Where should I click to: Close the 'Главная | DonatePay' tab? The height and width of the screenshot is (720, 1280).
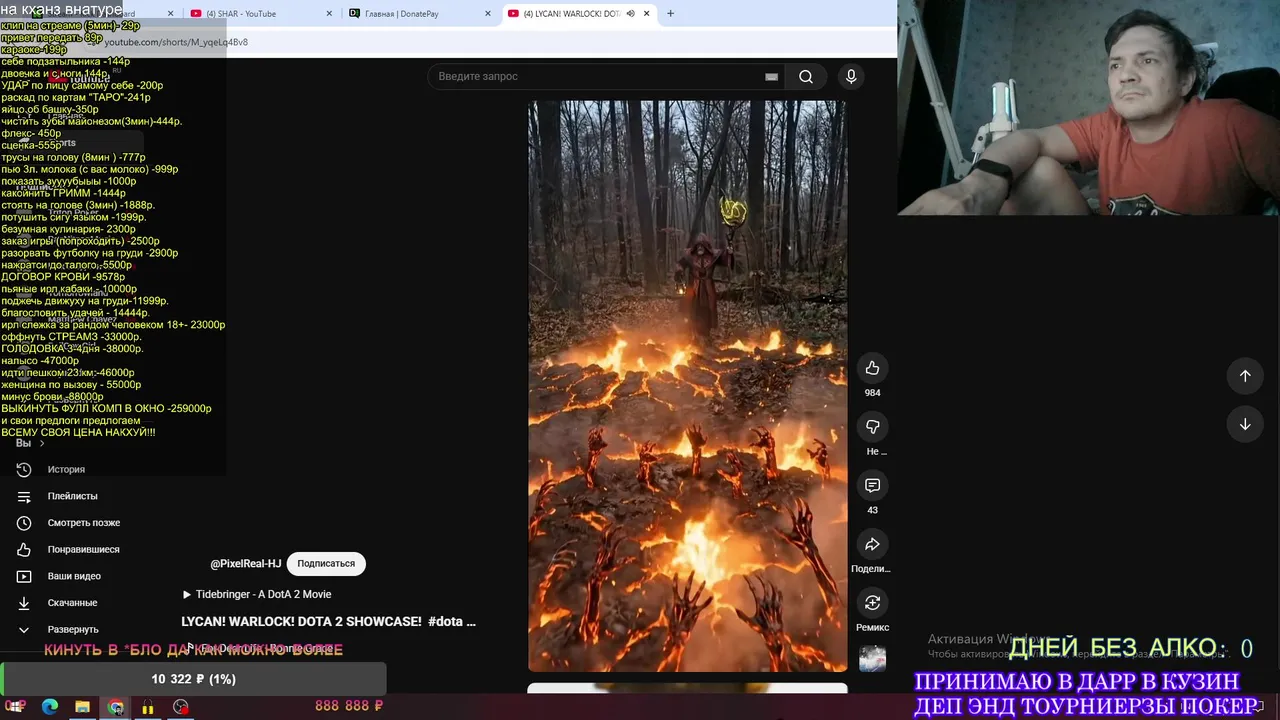(x=488, y=14)
